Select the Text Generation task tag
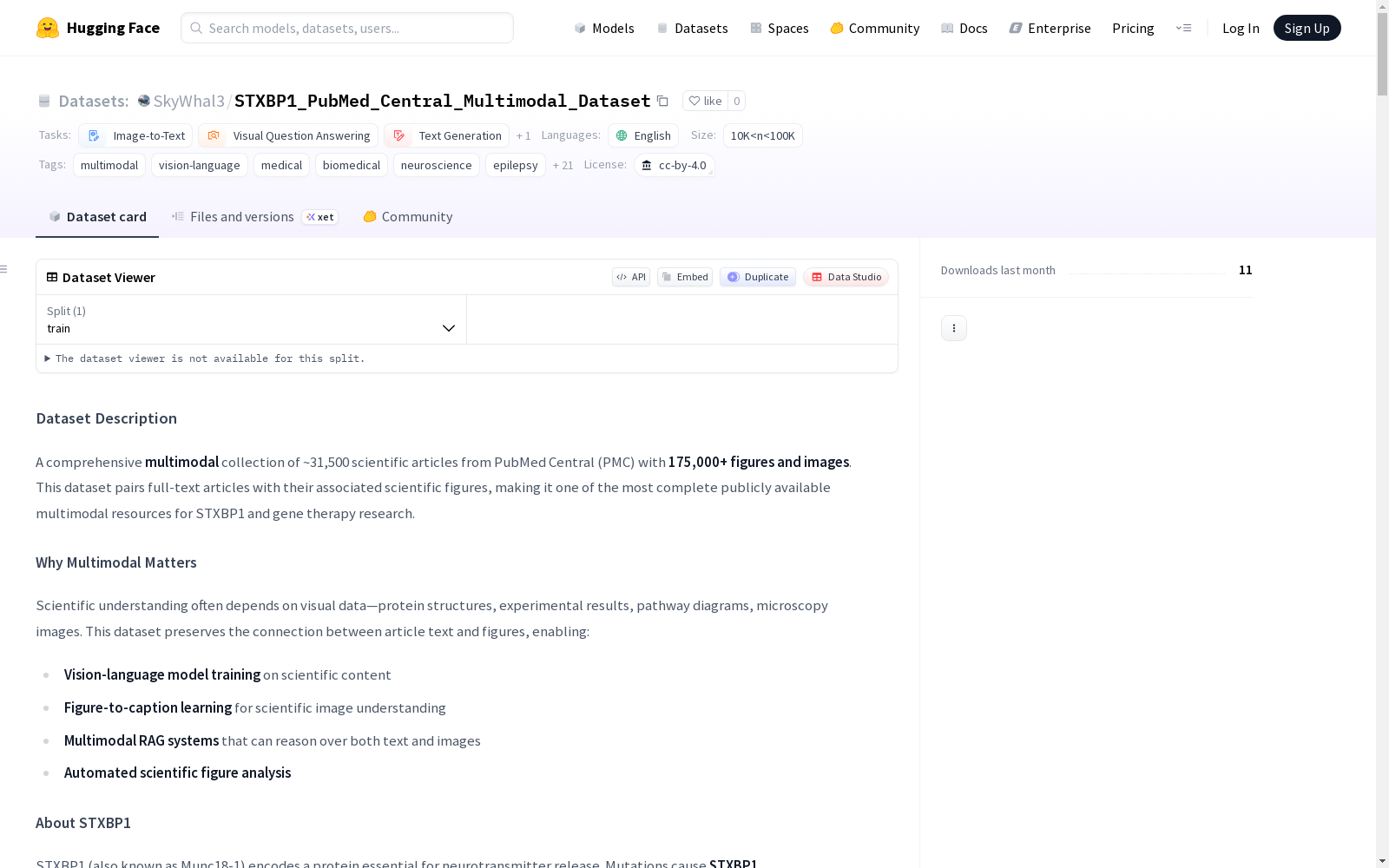This screenshot has width=1389, height=868. pos(446,135)
